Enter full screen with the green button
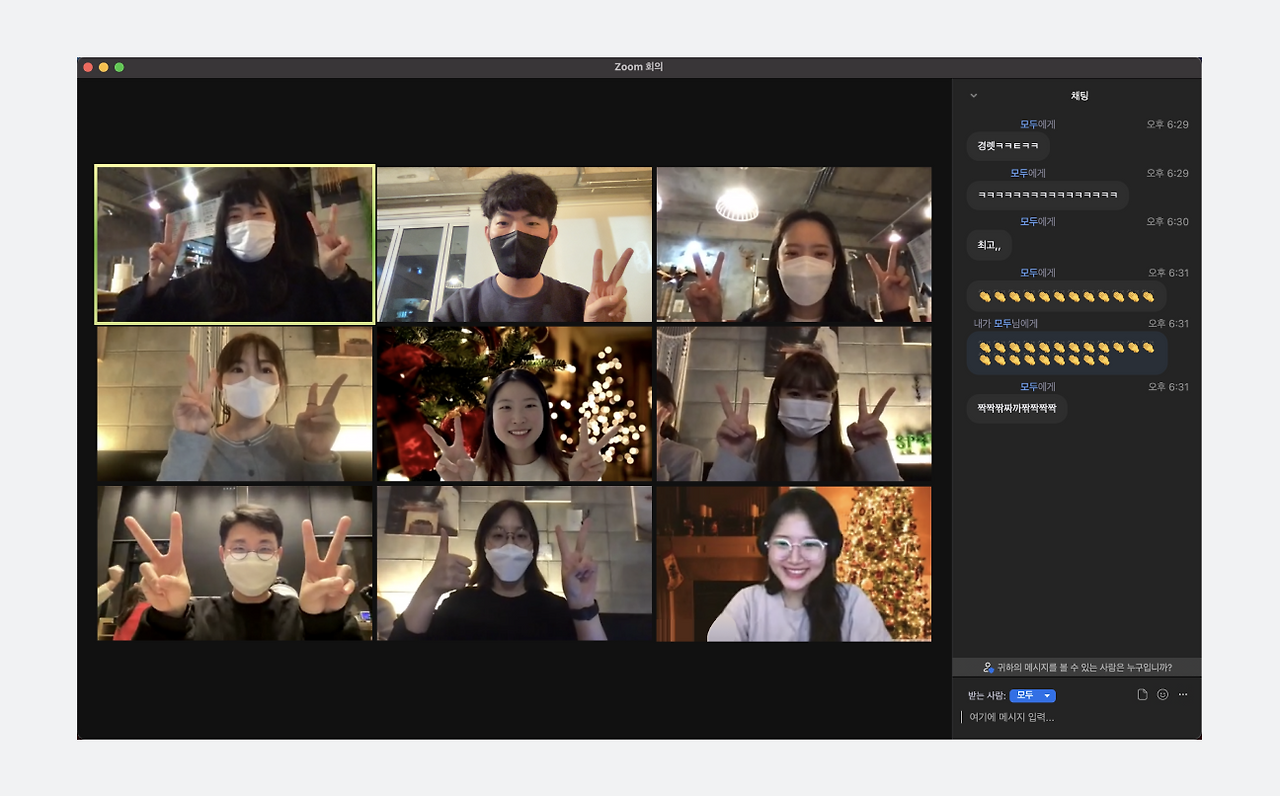Image resolution: width=1280 pixels, height=796 pixels. coord(119,67)
